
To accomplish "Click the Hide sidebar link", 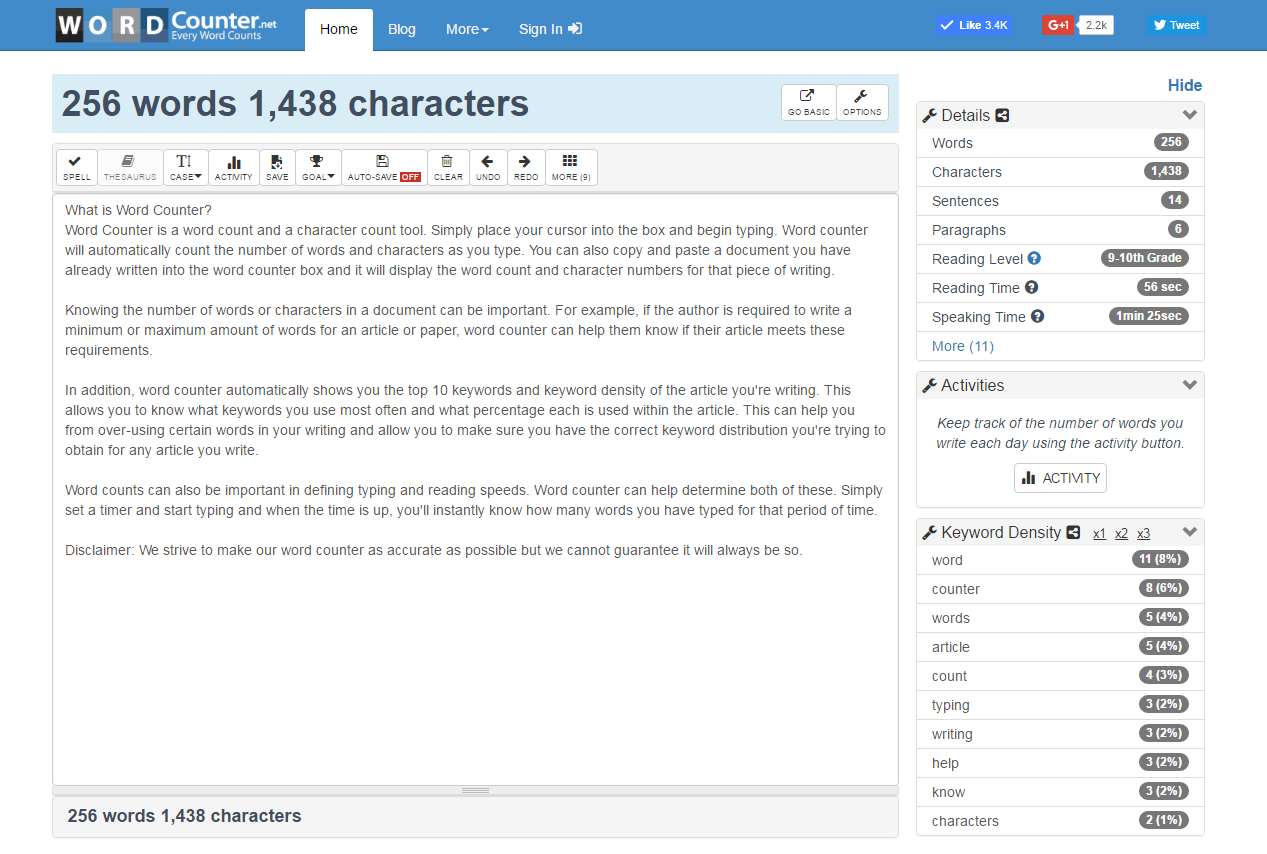I will pyautogui.click(x=1185, y=86).
